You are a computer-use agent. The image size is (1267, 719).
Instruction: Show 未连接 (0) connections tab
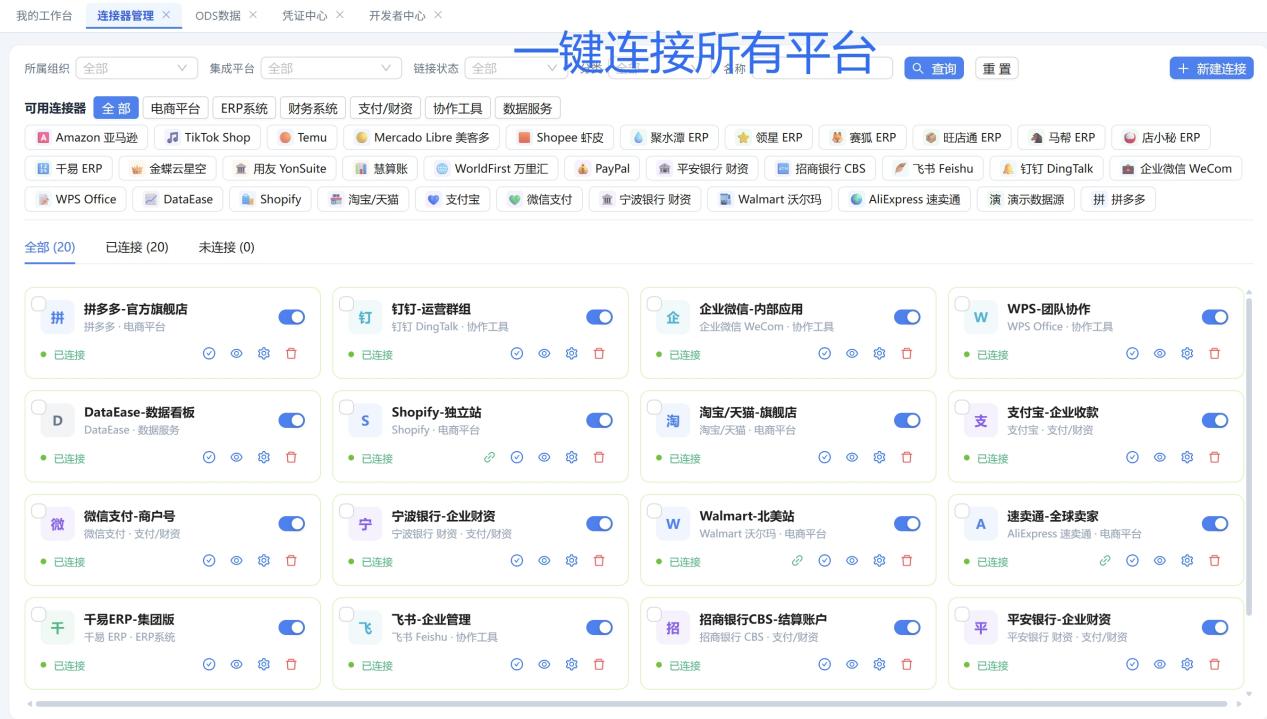pos(227,247)
